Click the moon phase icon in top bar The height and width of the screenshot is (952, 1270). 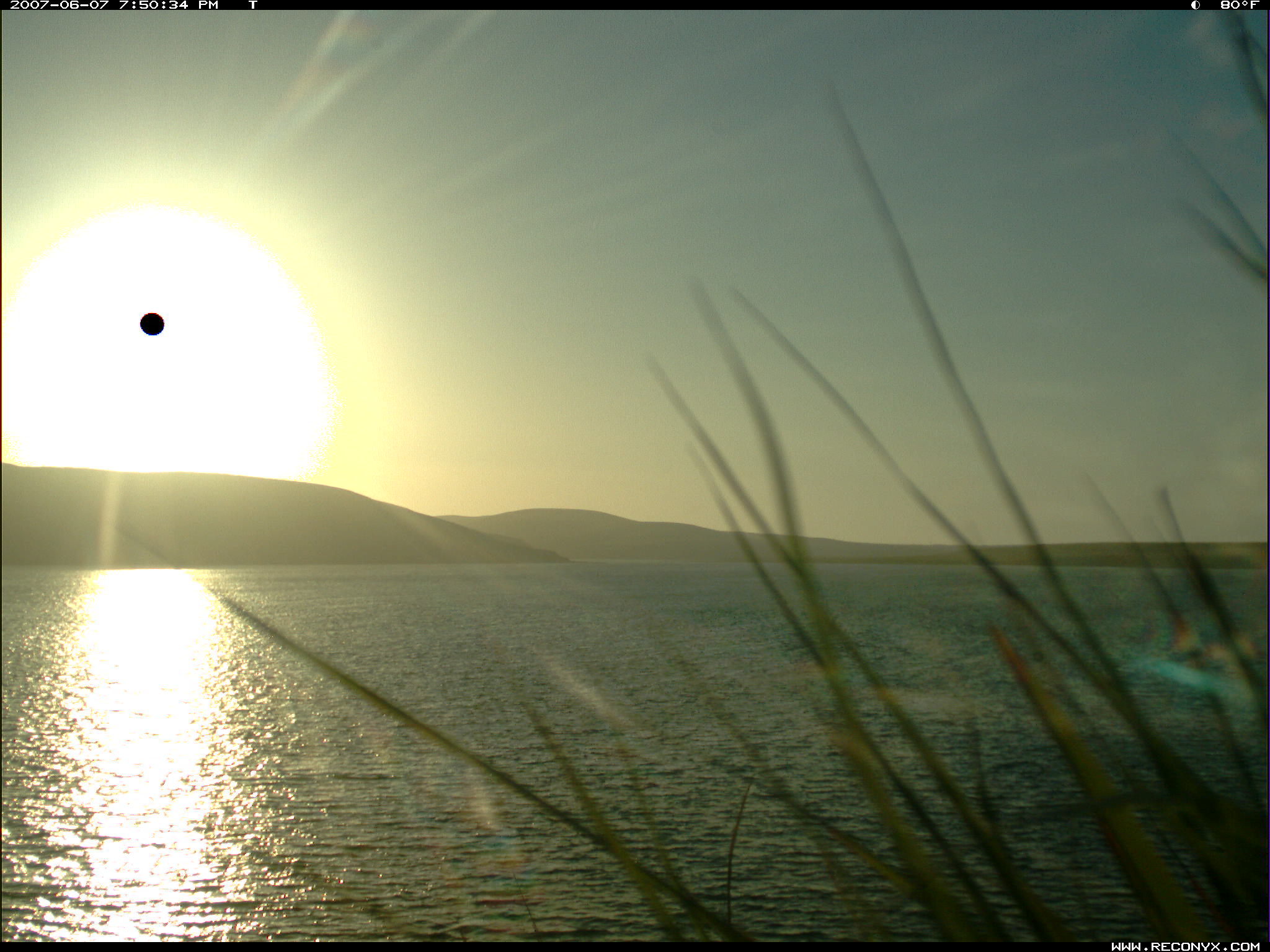coord(1195,5)
